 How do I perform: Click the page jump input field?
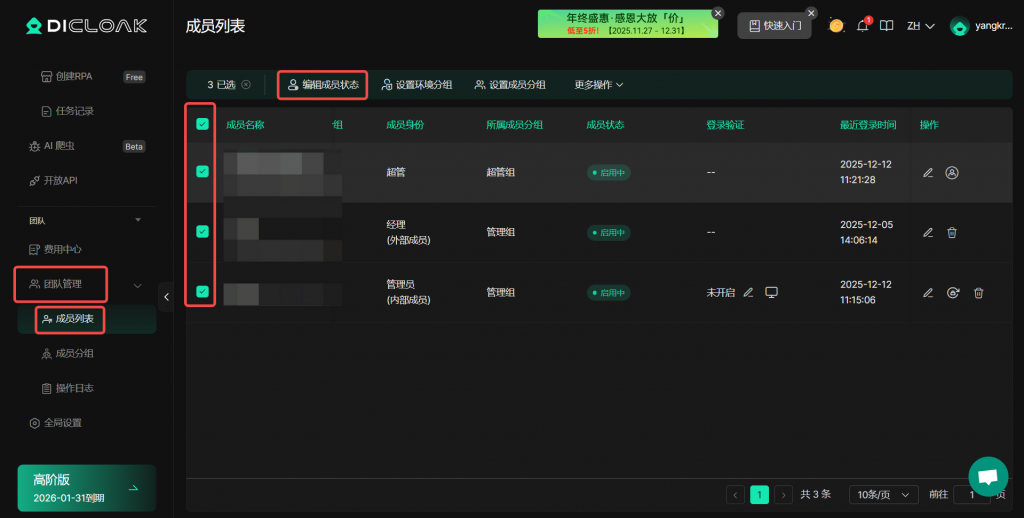coord(971,494)
